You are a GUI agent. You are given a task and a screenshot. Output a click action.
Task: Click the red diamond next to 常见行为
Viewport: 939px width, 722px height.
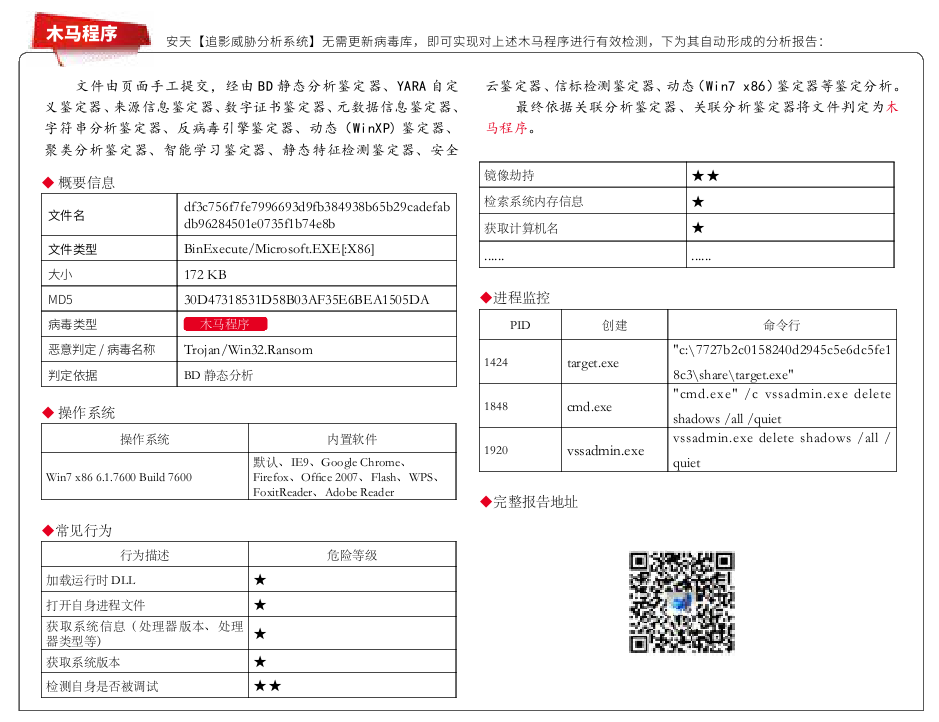pyautogui.click(x=48, y=531)
